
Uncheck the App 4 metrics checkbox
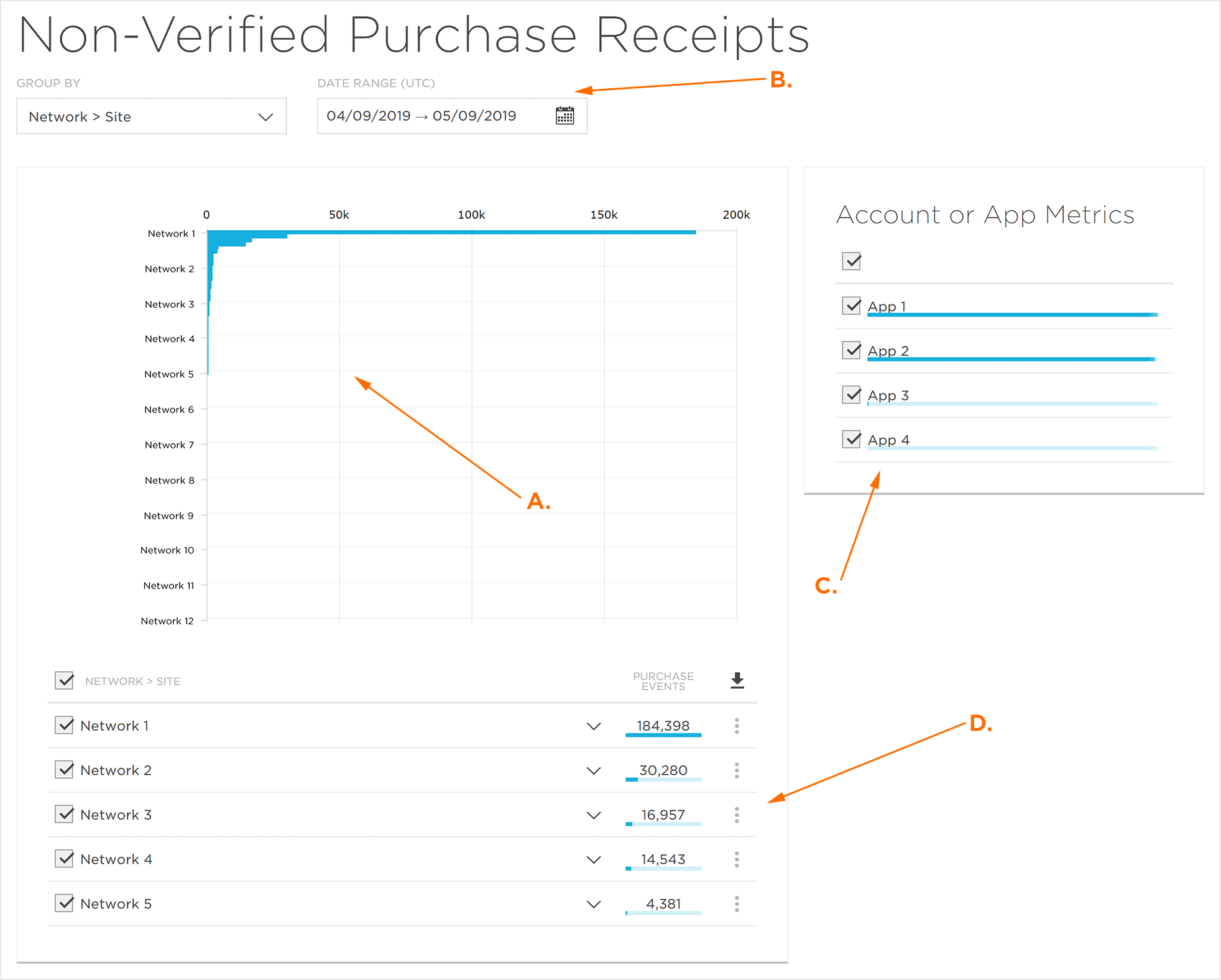coord(851,439)
